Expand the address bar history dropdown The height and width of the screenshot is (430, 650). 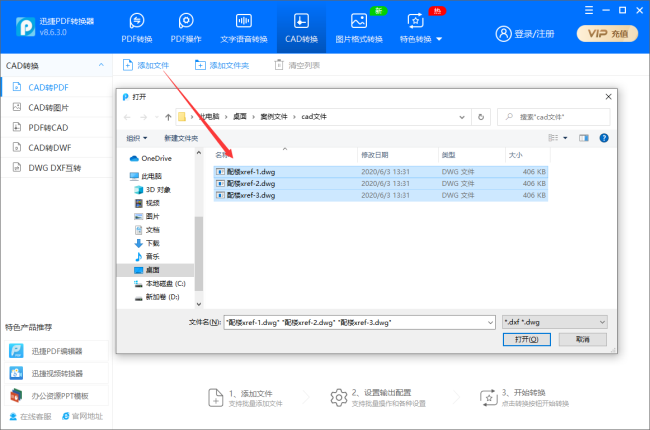point(462,117)
